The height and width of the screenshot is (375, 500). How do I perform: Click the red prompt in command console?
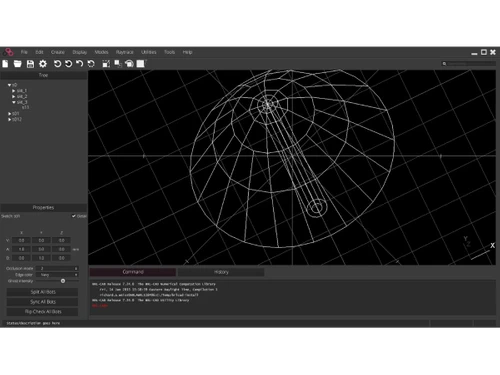[100, 306]
